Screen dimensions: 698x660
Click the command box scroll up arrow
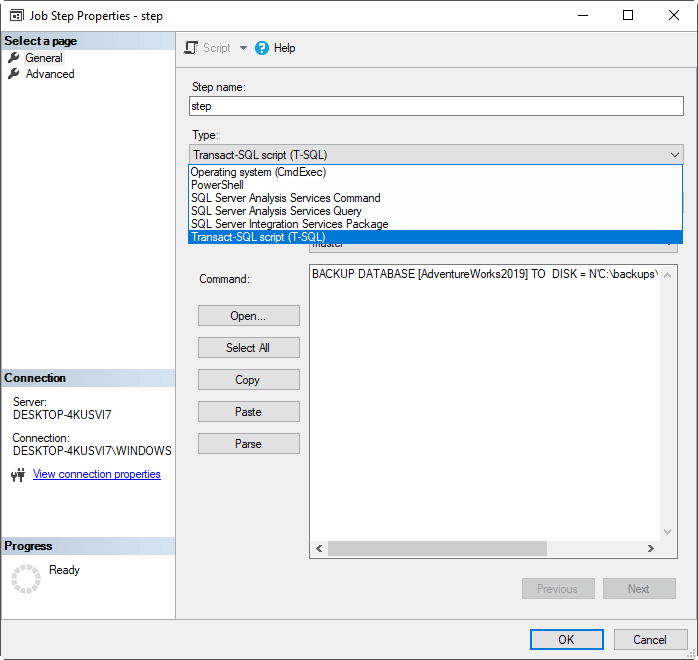coord(667,275)
